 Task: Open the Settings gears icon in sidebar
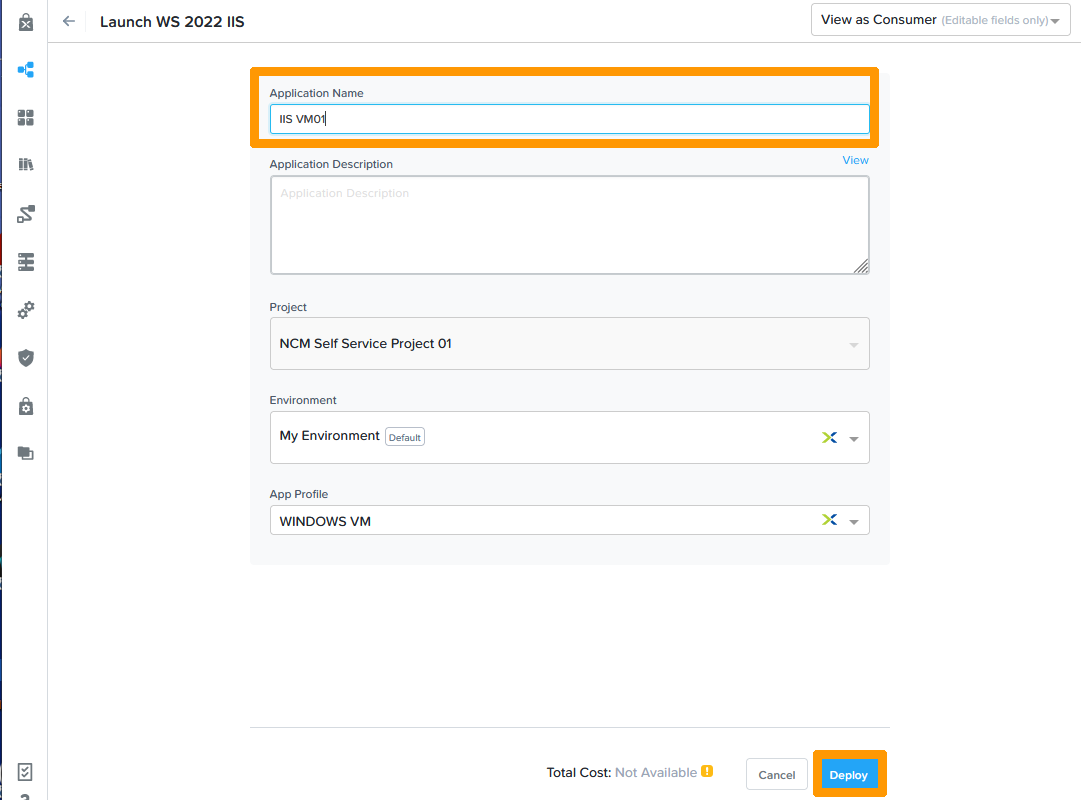coord(26,310)
